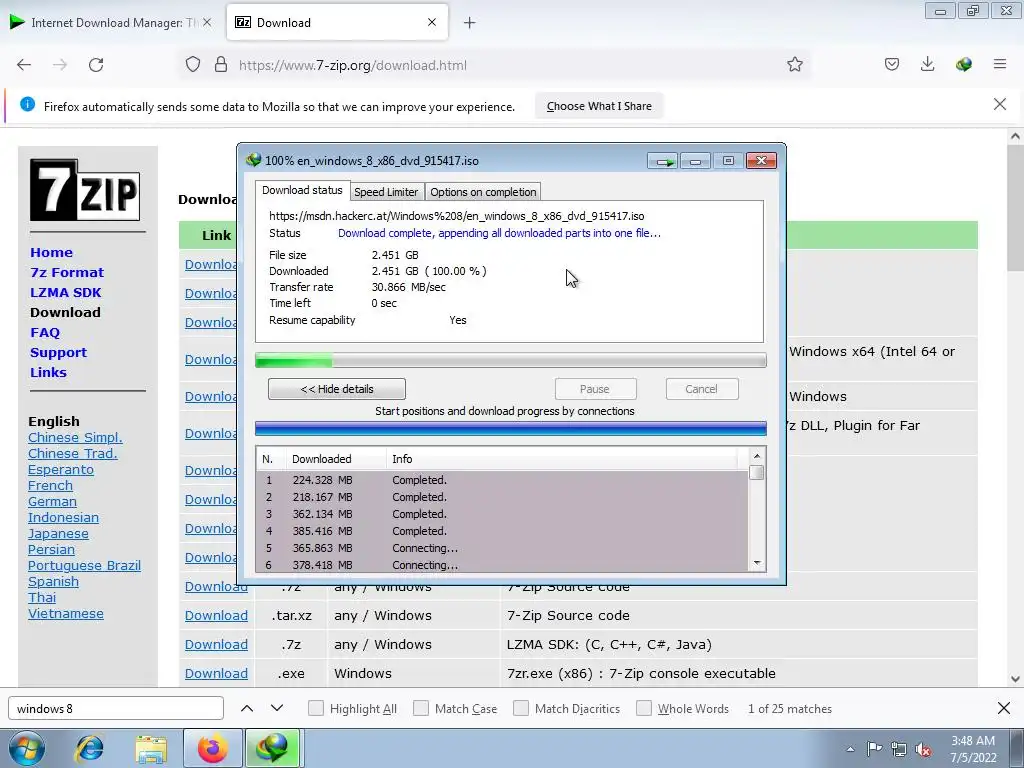Click the page vertical scrollbar thumb
This screenshot has height=768, width=1024.
pos(1014,210)
